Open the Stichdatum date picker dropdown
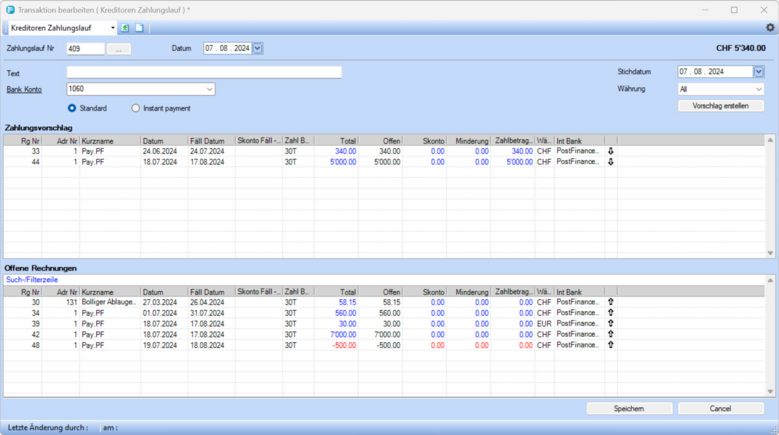This screenshot has height=435, width=779. (x=758, y=72)
